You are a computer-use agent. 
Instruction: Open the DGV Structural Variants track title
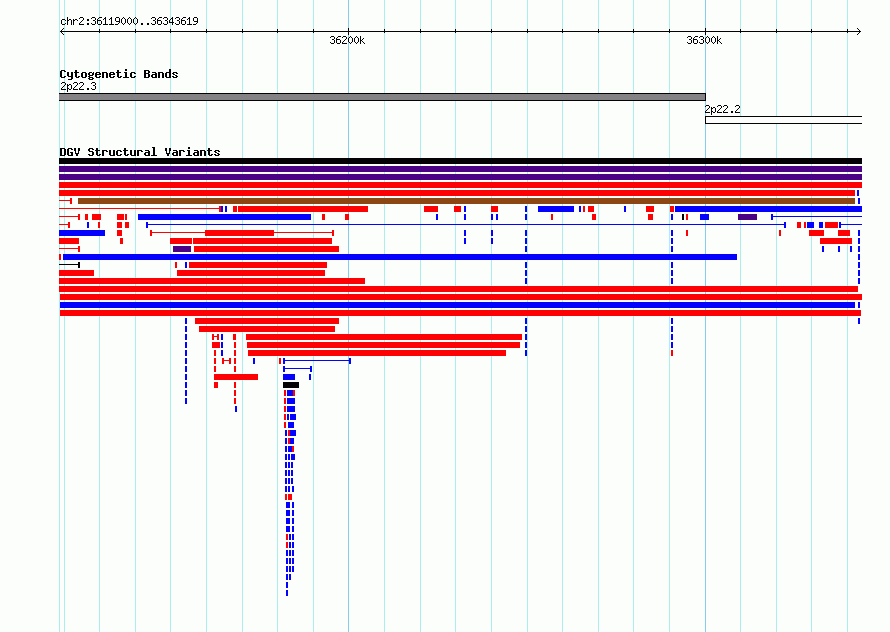click(140, 152)
